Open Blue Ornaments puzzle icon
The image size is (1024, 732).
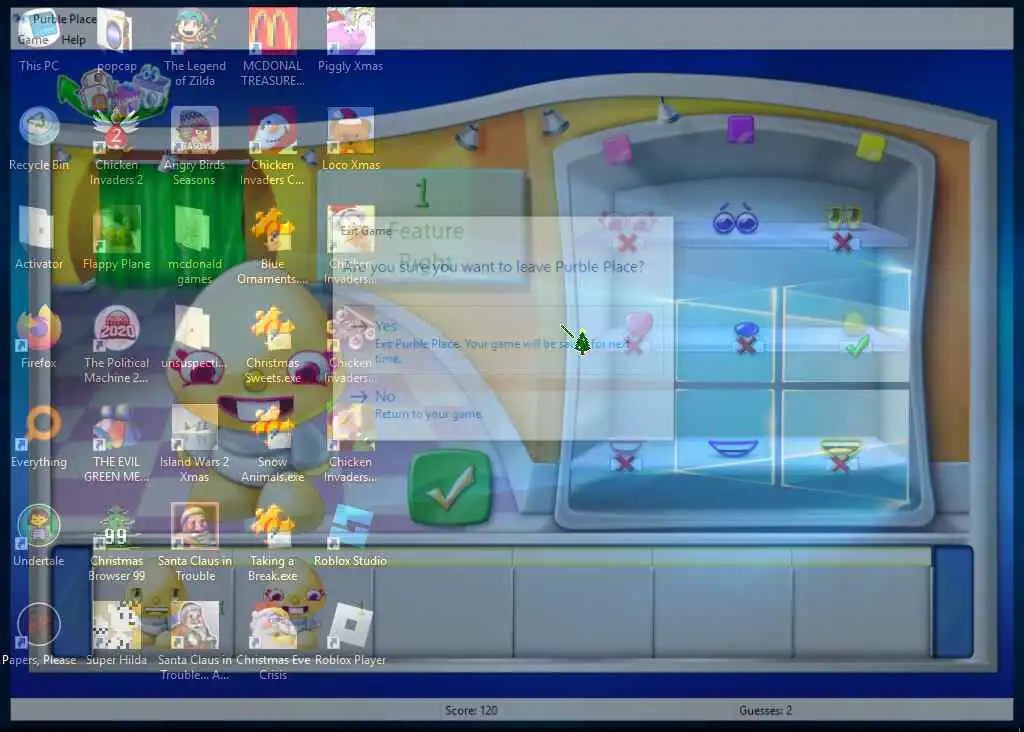tap(272, 246)
